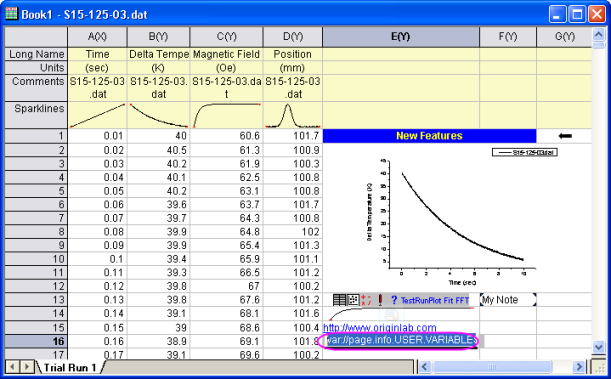The image size is (611, 379).
Task: Click the horizontal scrollbar left arrow
Action: [x=425, y=367]
